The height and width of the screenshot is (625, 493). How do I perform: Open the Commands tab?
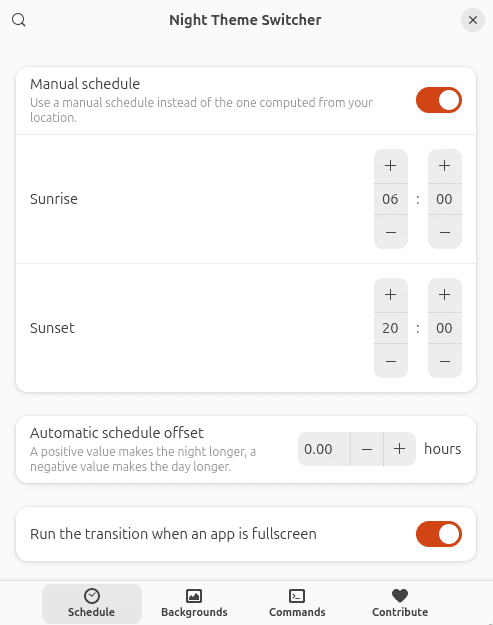coord(297,603)
